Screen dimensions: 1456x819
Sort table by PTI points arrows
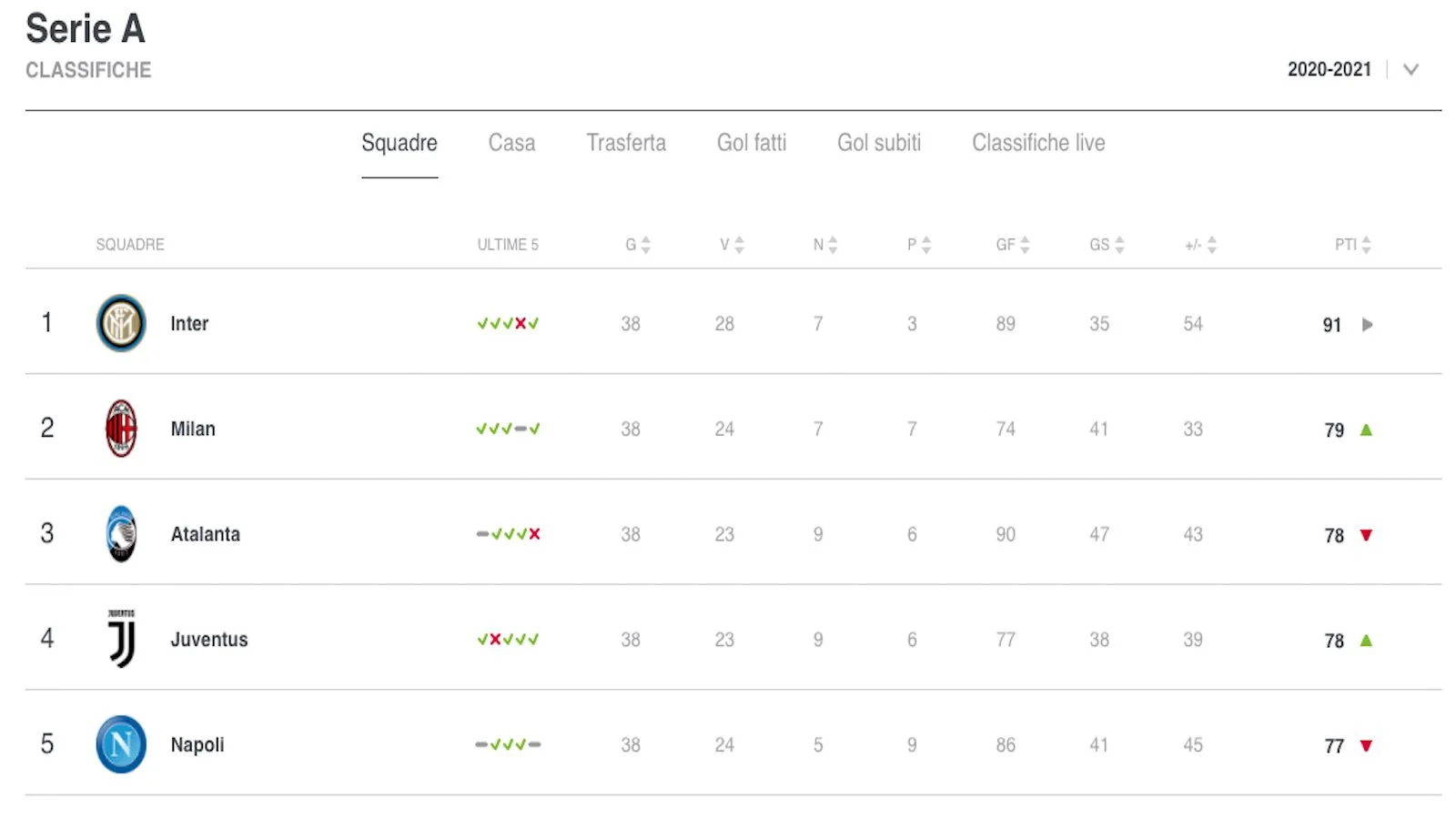[x=1366, y=245]
